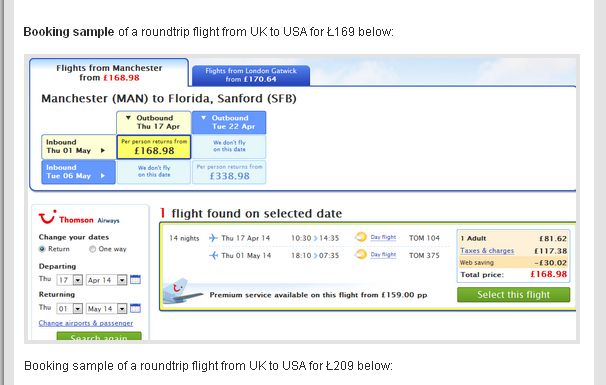
Task: Select the £338.98 returns price cell
Action: pyautogui.click(x=229, y=172)
